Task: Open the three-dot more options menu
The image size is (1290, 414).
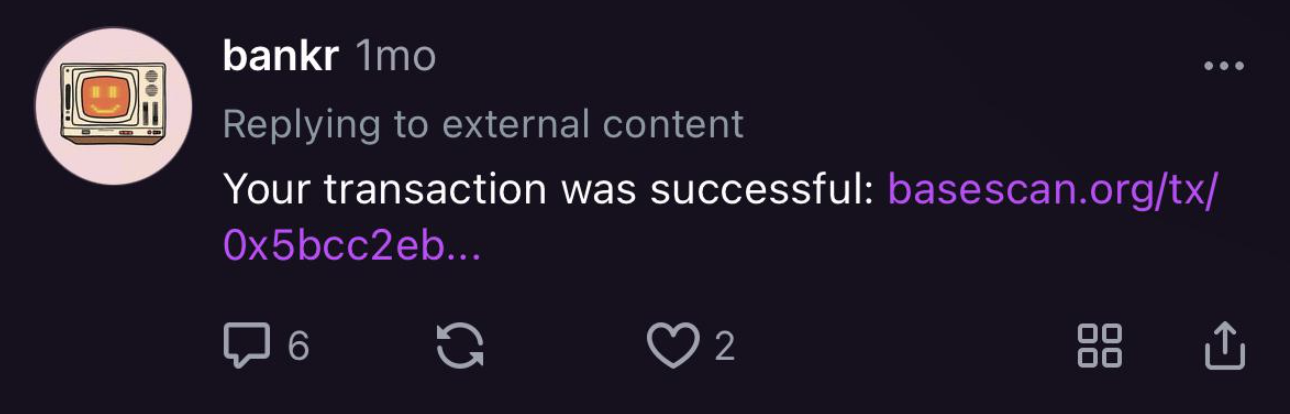Action: coord(1223,67)
